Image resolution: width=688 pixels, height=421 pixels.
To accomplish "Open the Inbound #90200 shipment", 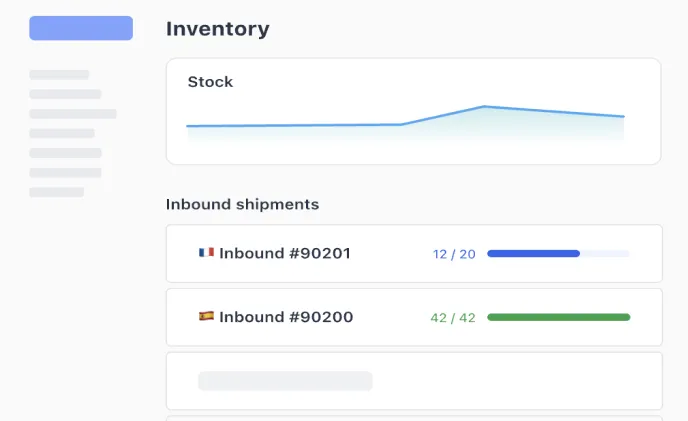I will [x=414, y=317].
